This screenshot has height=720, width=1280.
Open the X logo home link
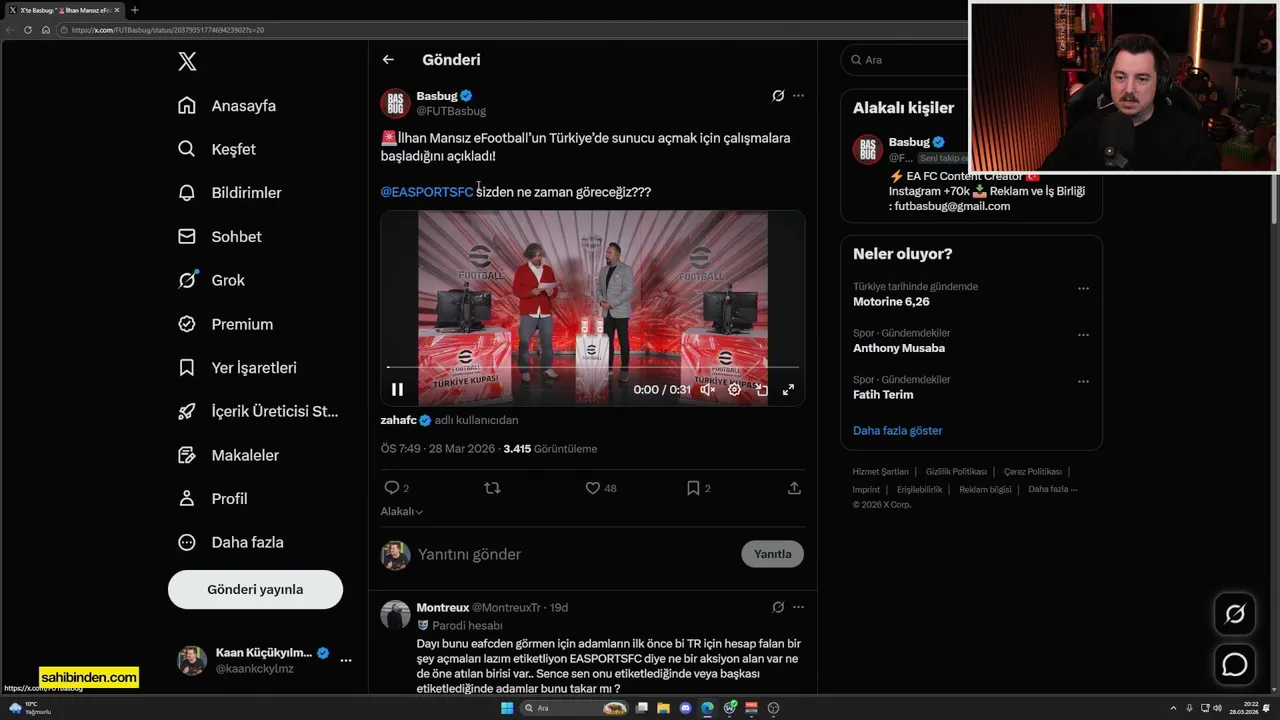[187, 61]
